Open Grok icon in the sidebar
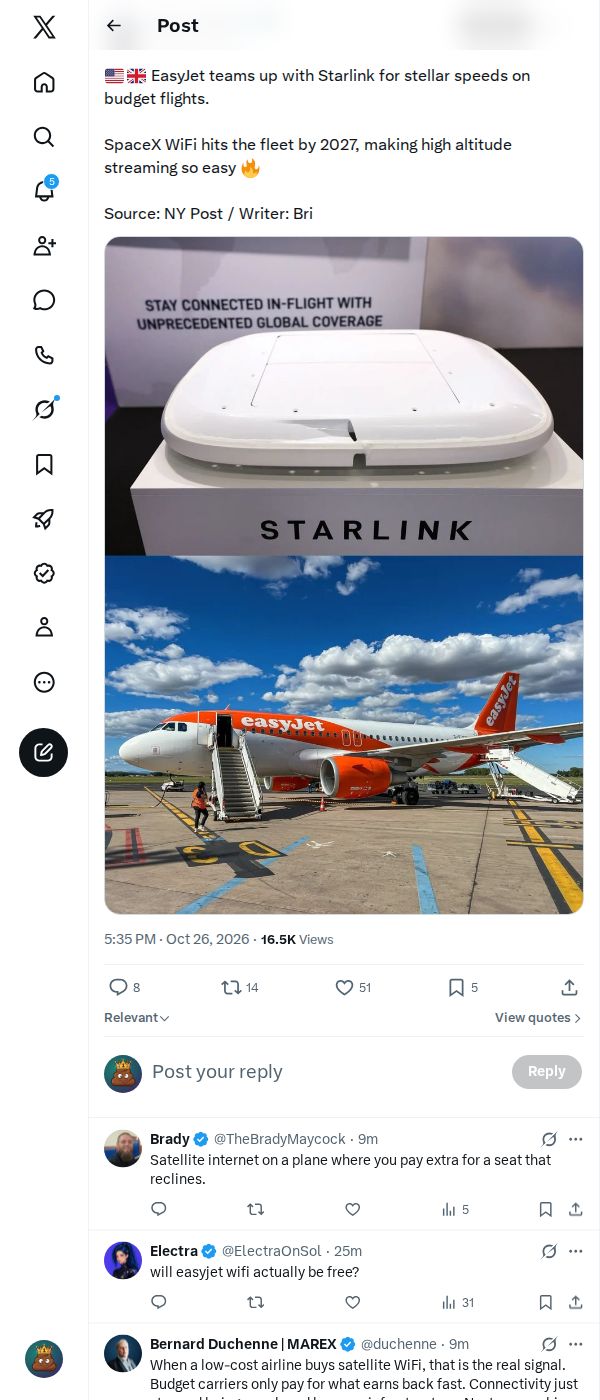The height and width of the screenshot is (1400, 600). [x=44, y=409]
